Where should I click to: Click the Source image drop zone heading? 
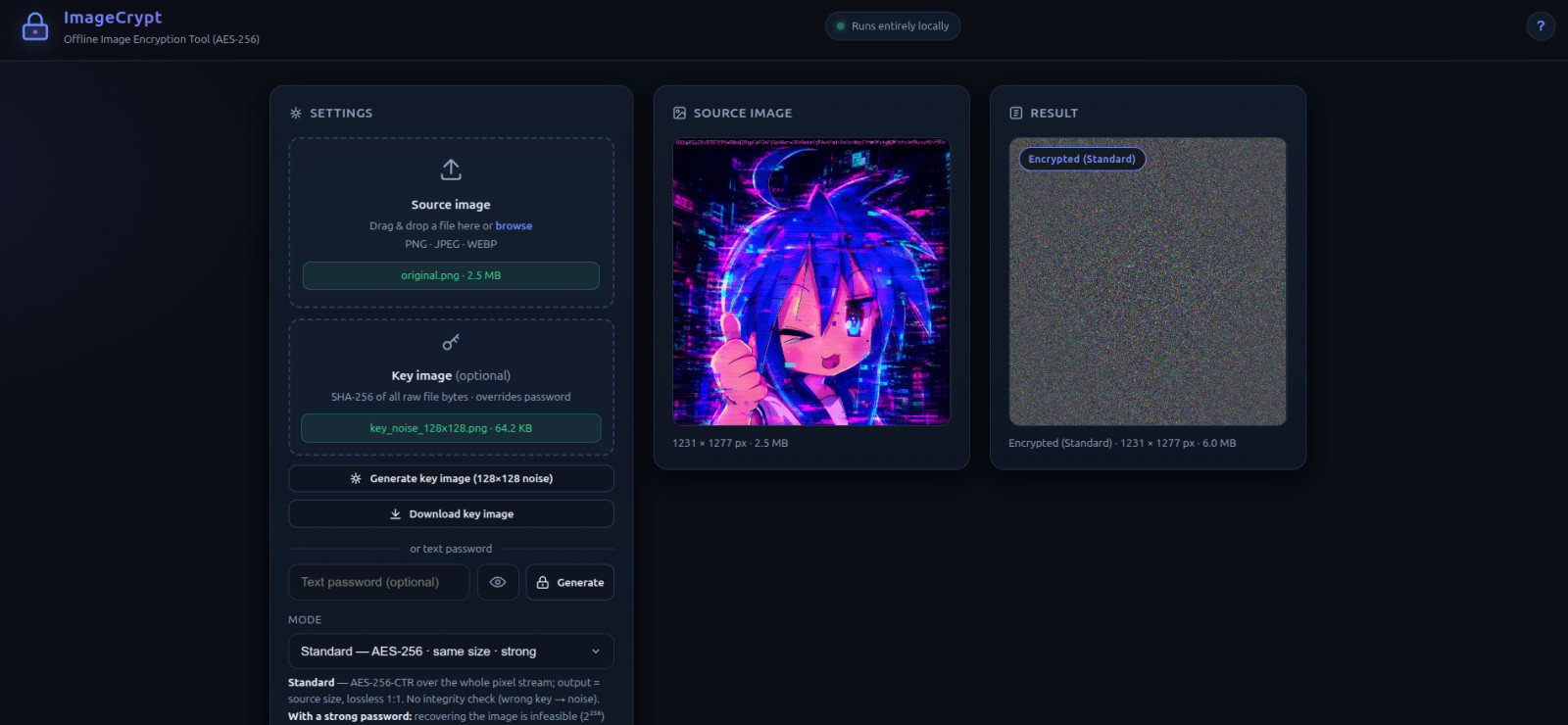pyautogui.click(x=451, y=205)
